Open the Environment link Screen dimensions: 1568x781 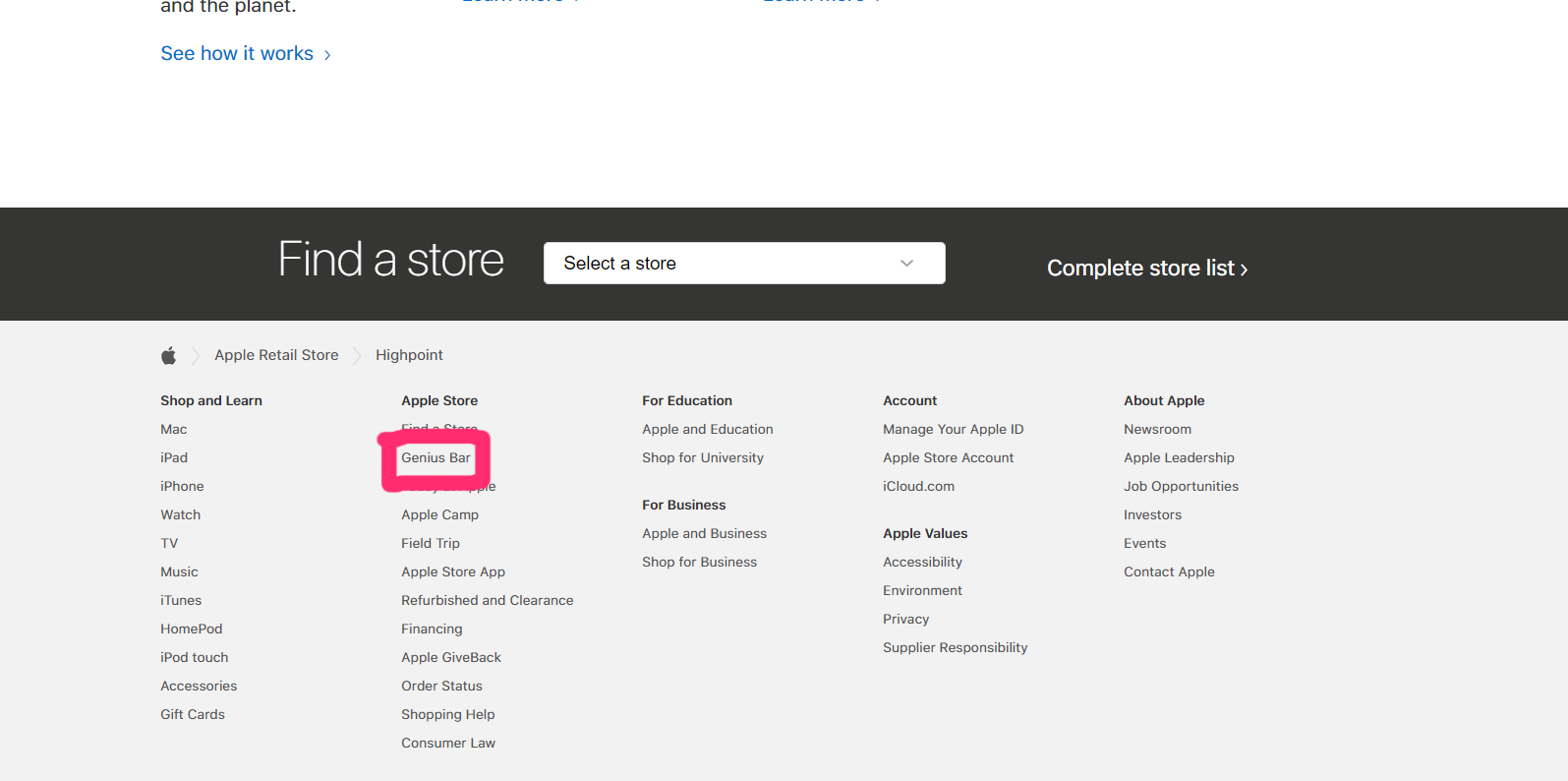(923, 590)
